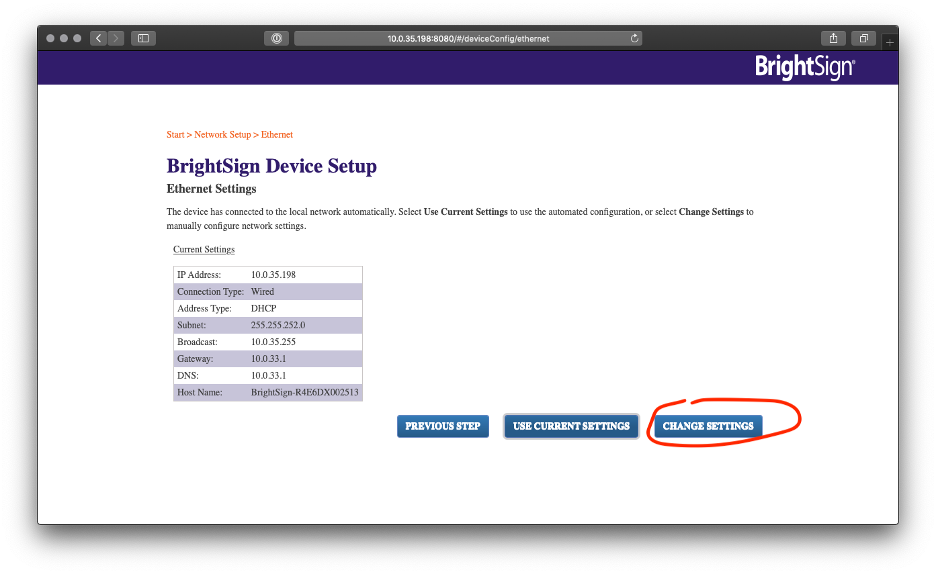Click the Current Settings underlined label
Image resolution: width=936 pixels, height=574 pixels.
[x=204, y=249]
